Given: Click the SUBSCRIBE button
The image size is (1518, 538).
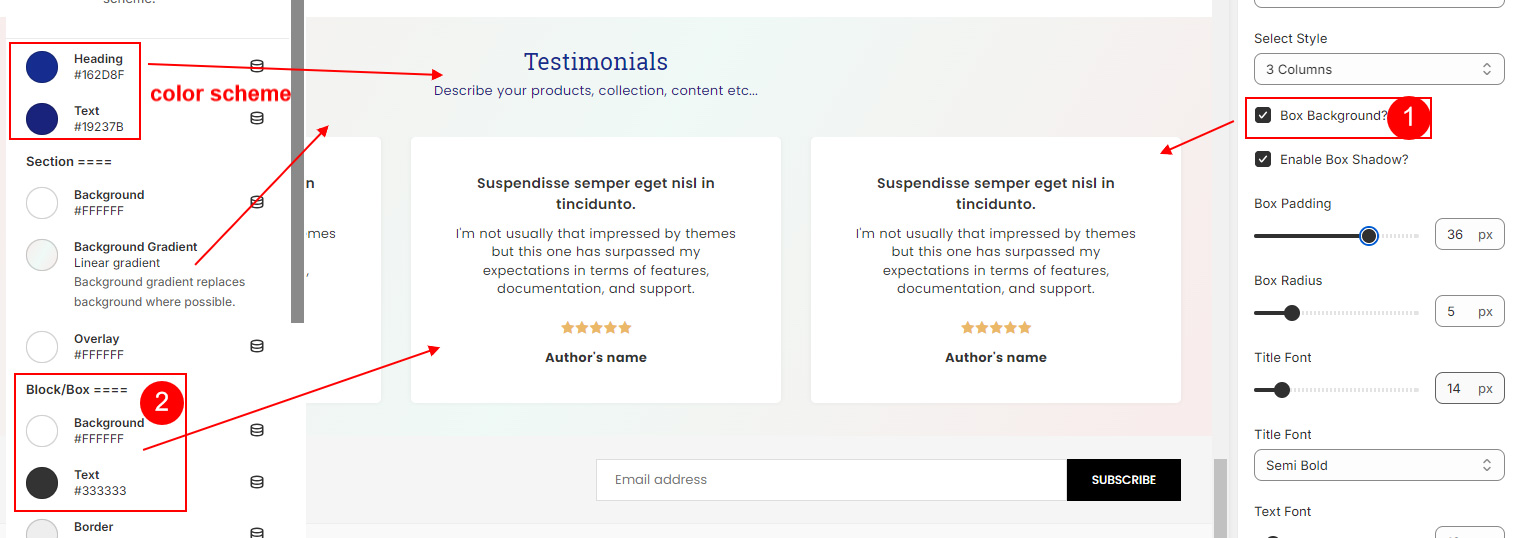Looking at the screenshot, I should click(x=1124, y=480).
